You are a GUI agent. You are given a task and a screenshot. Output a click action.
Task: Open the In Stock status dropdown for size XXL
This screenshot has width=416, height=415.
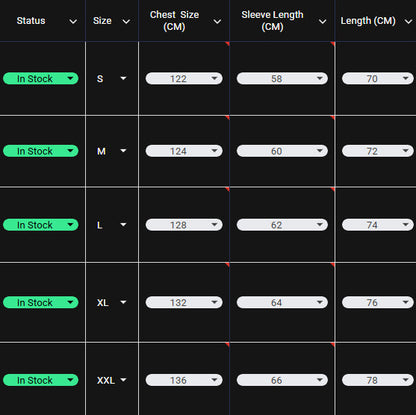tap(41, 380)
